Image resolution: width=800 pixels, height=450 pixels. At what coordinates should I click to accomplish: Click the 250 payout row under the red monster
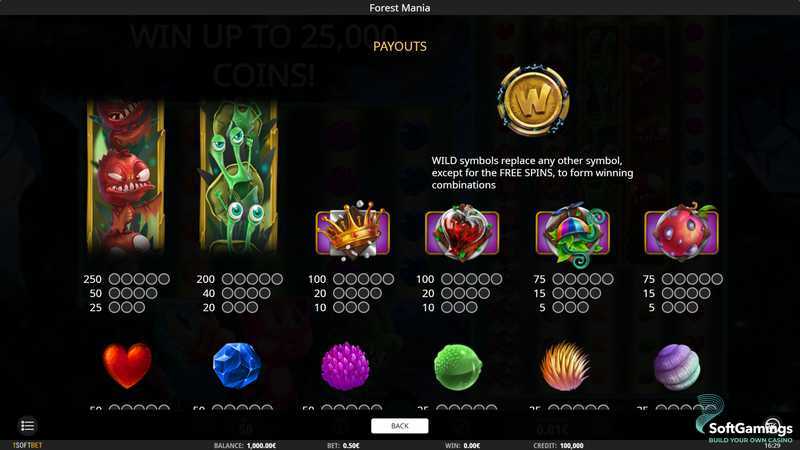(127, 279)
